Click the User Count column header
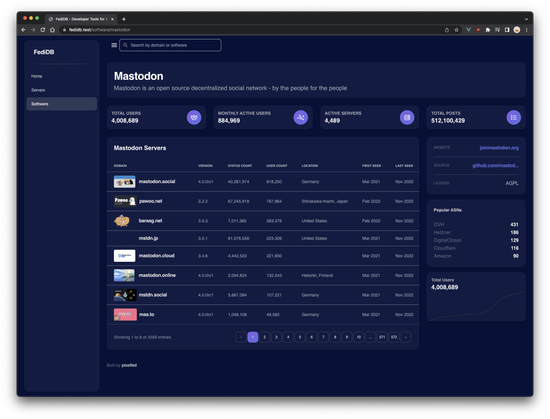This screenshot has width=550, height=419. [x=277, y=165]
